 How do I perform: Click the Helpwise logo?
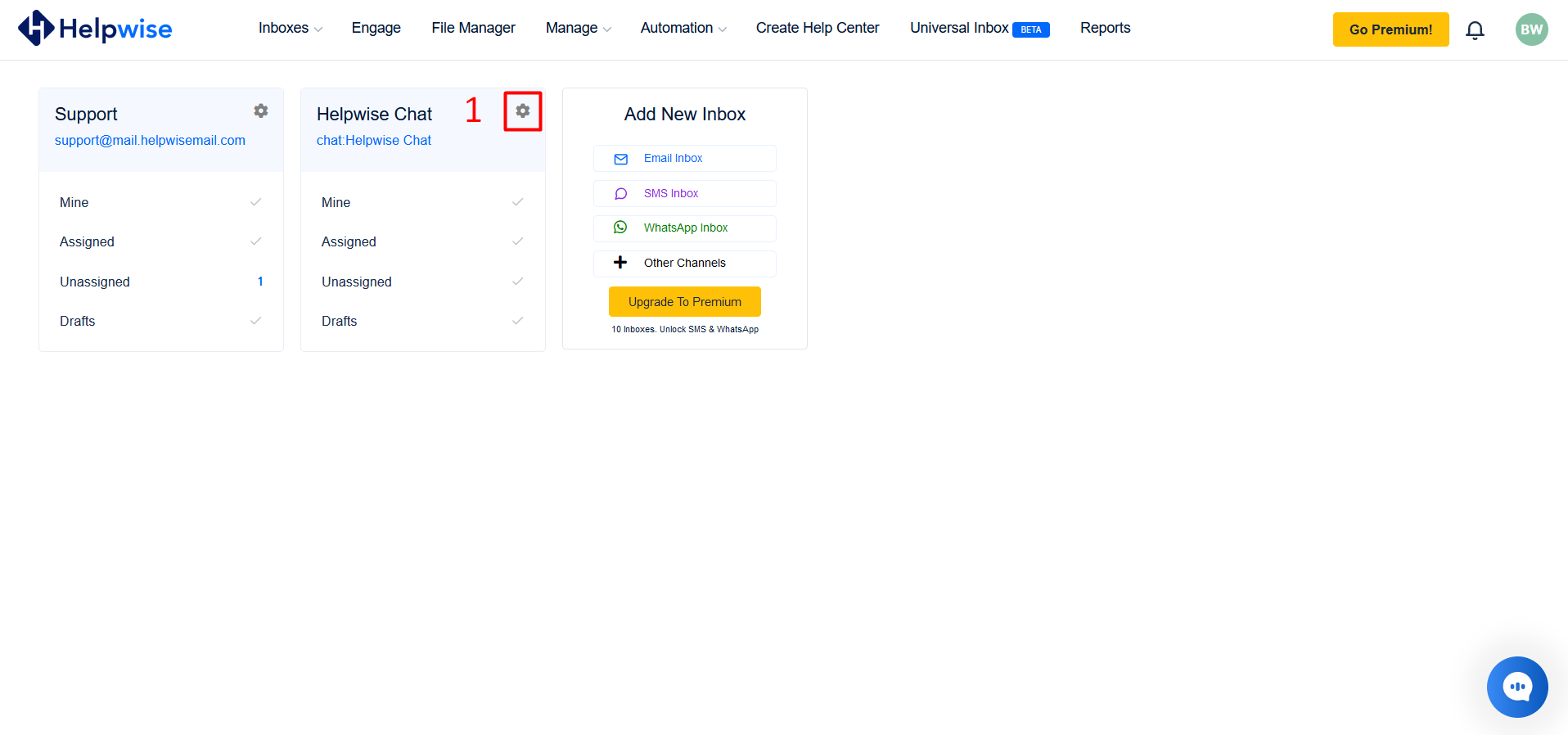tap(95, 29)
